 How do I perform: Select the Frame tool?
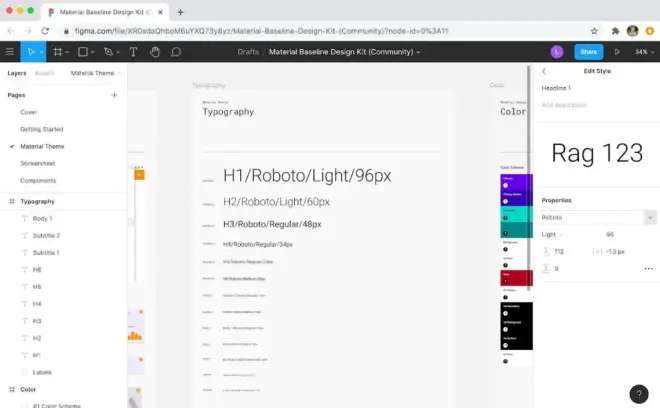pyautogui.click(x=58, y=52)
